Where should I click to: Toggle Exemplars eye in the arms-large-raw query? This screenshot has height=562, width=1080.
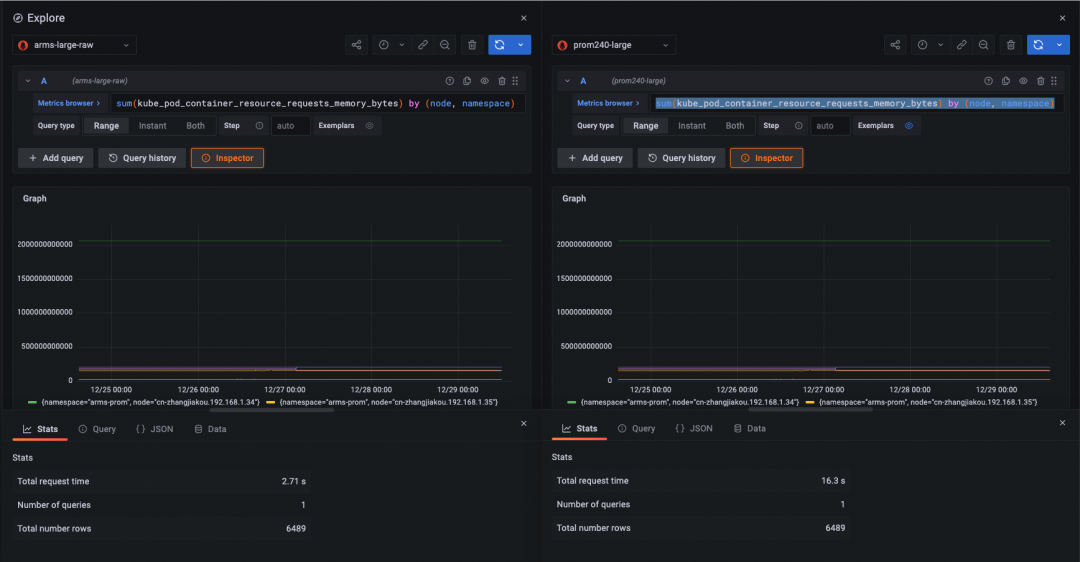(x=369, y=126)
